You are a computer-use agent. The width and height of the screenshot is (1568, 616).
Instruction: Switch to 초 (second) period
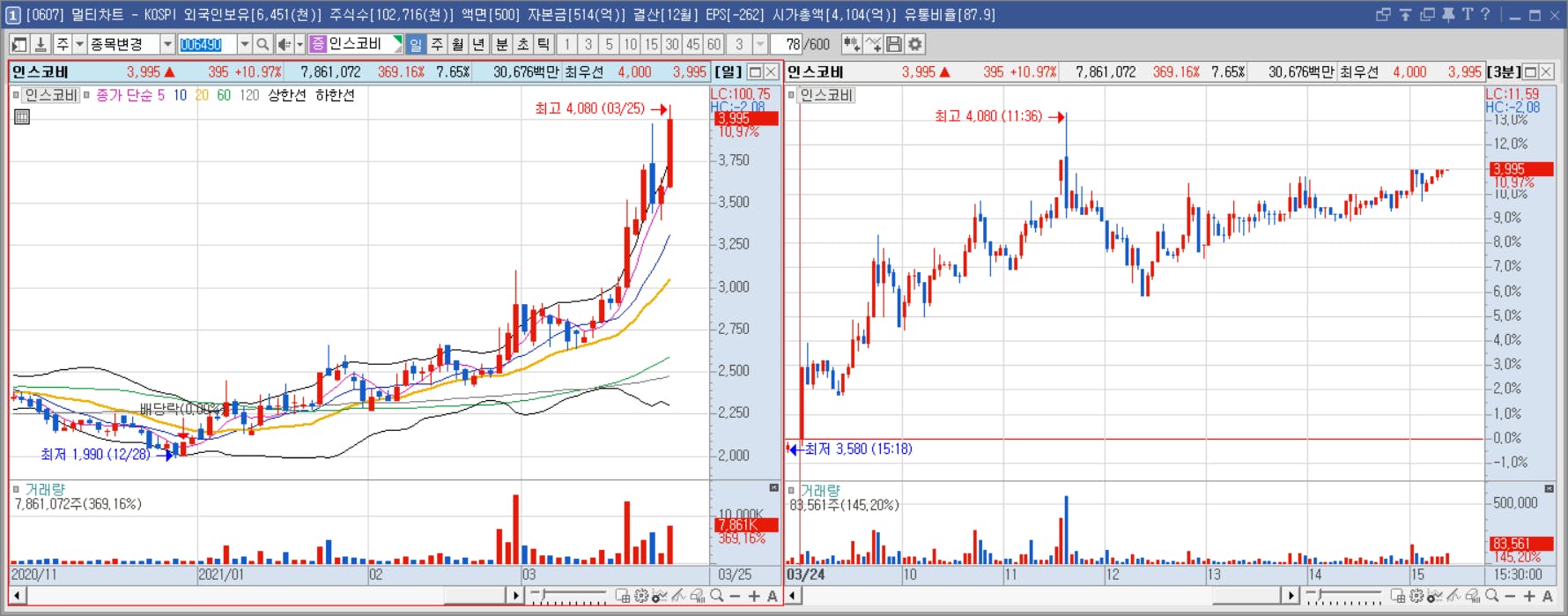click(522, 44)
